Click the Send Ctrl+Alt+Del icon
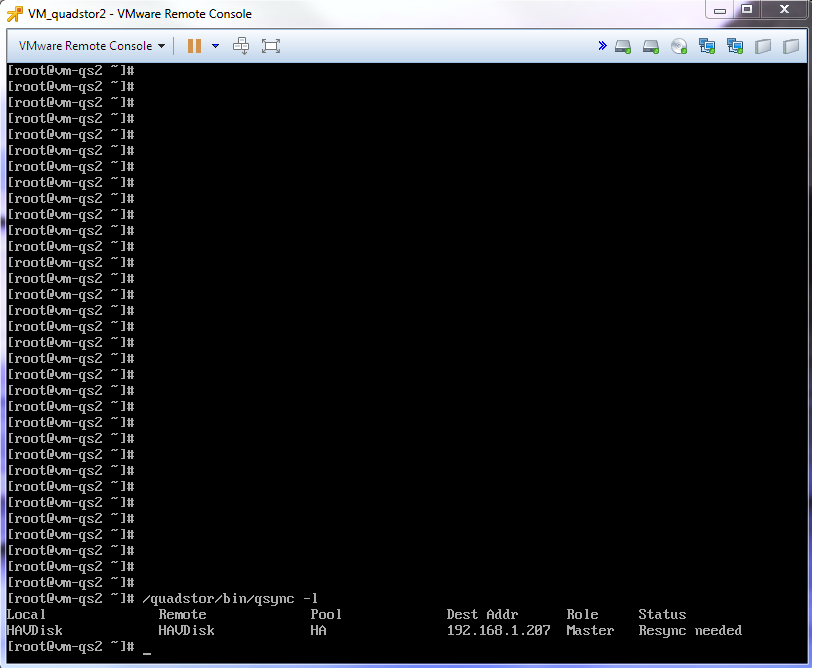Screen dimensions: 813x668 coord(241,46)
